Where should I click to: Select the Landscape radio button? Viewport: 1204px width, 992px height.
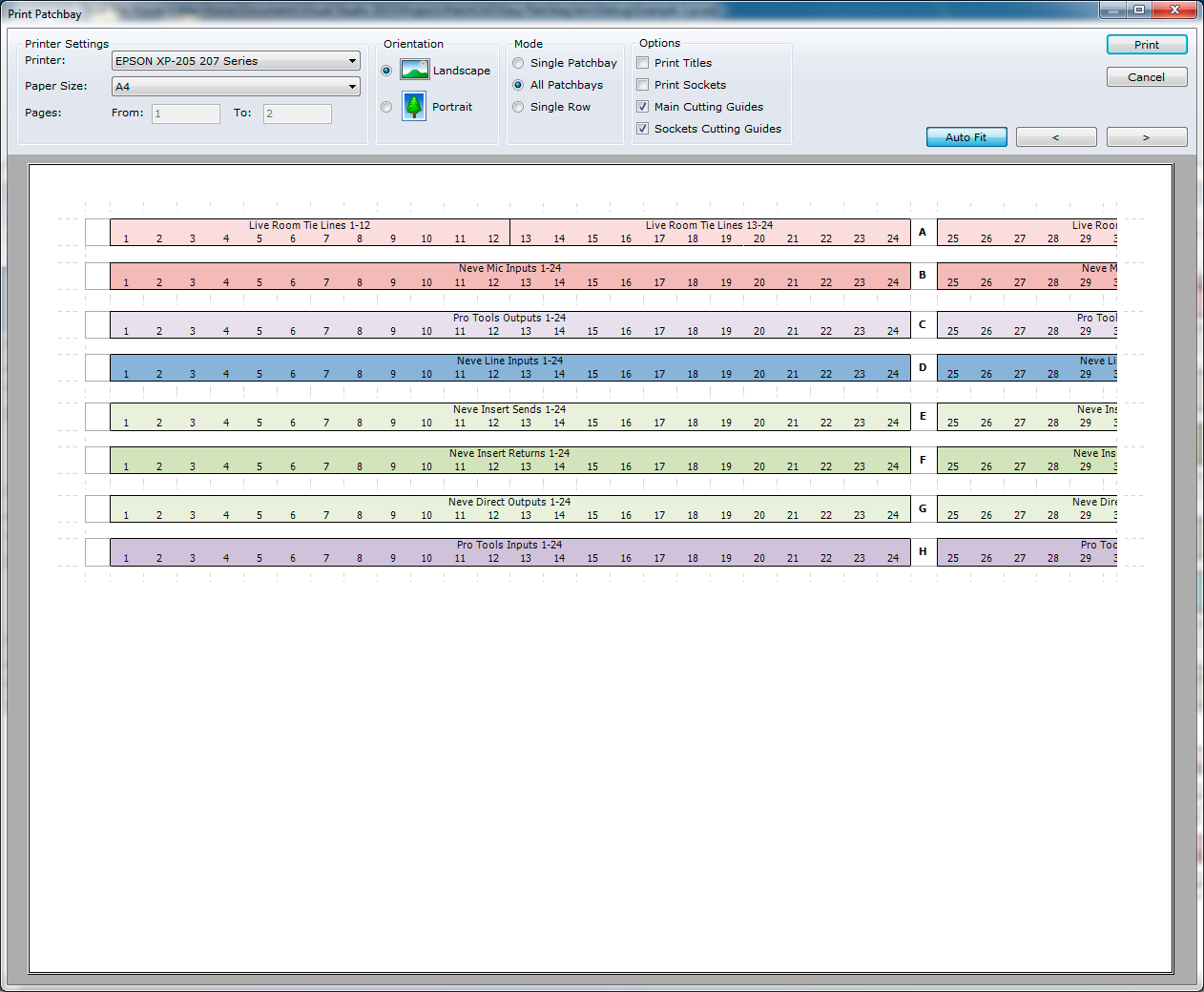pyautogui.click(x=385, y=69)
